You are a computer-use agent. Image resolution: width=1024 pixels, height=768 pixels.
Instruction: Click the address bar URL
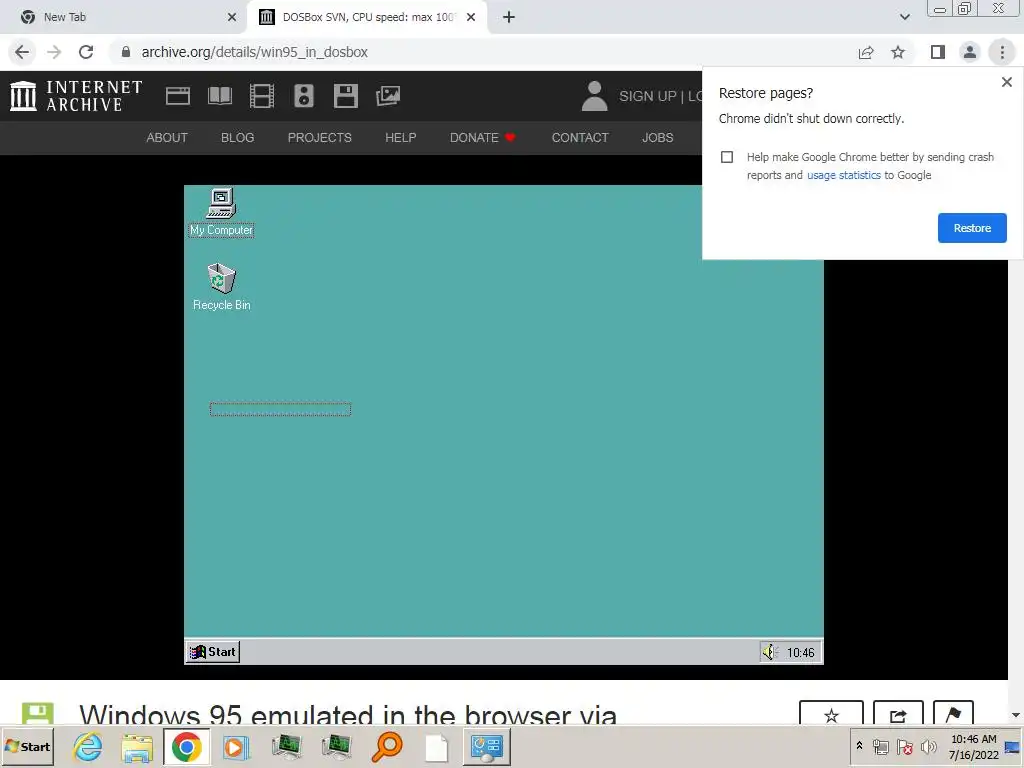pos(255,52)
